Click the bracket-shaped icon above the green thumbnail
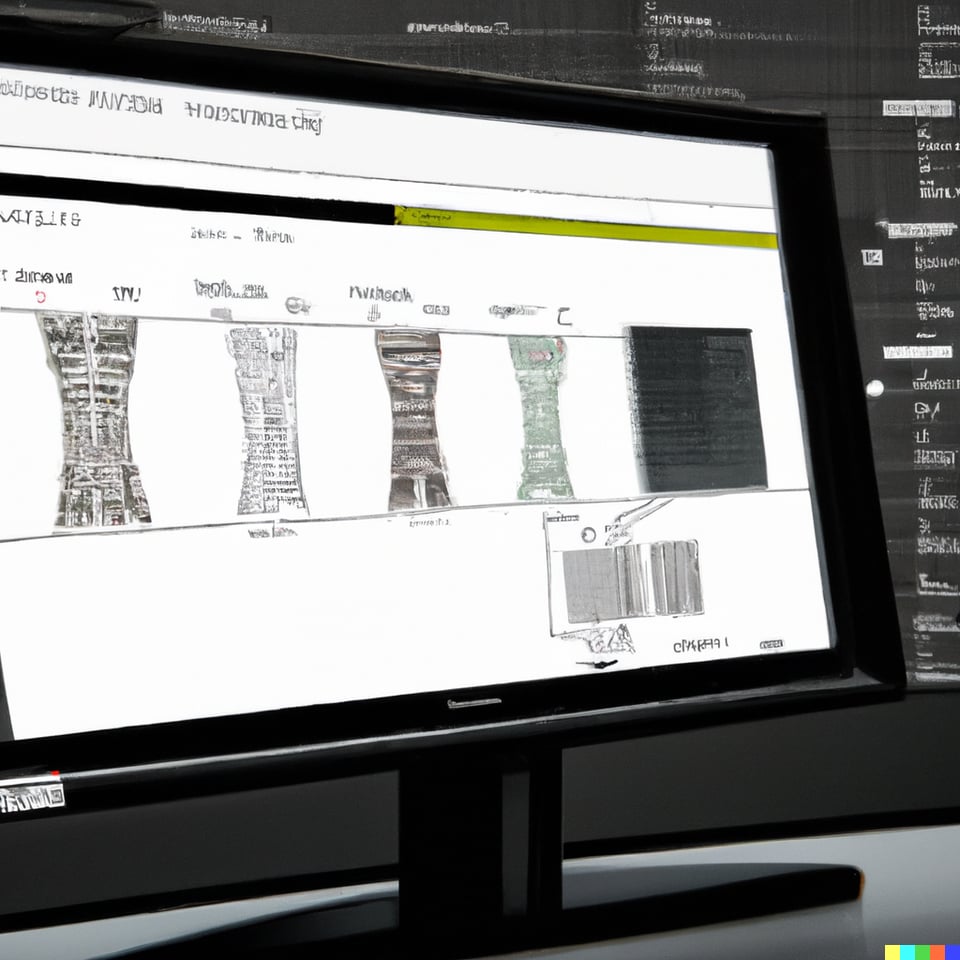Image resolution: width=960 pixels, height=960 pixels. point(564,317)
